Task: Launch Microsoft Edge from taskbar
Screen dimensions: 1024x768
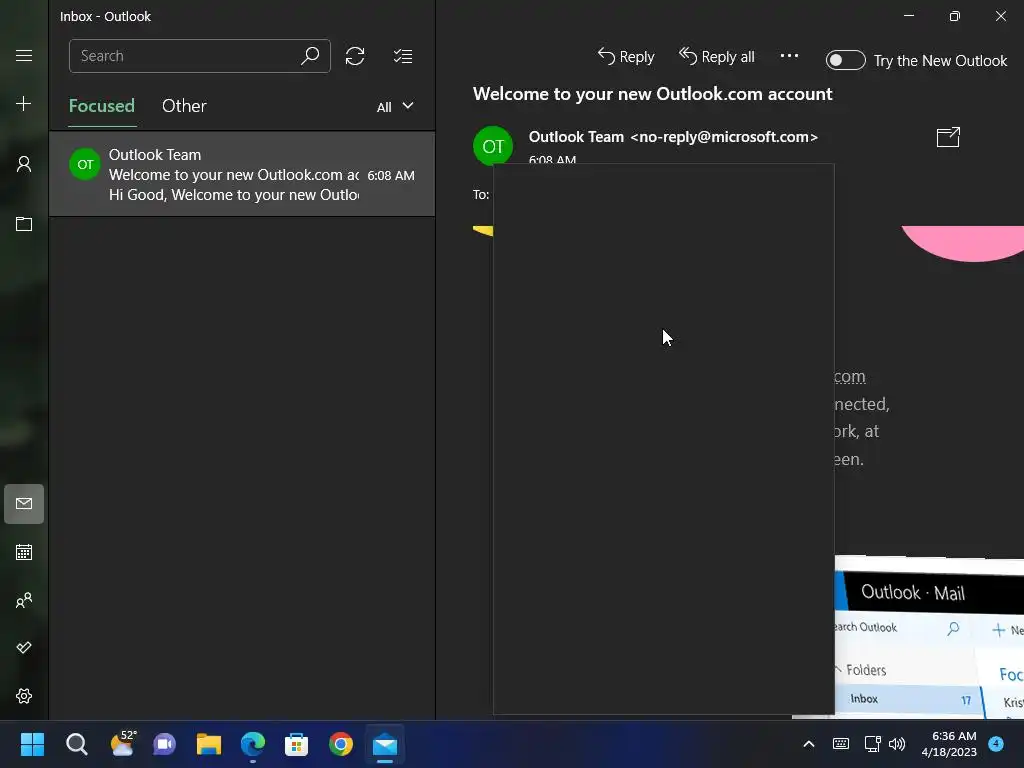Action: click(253, 744)
